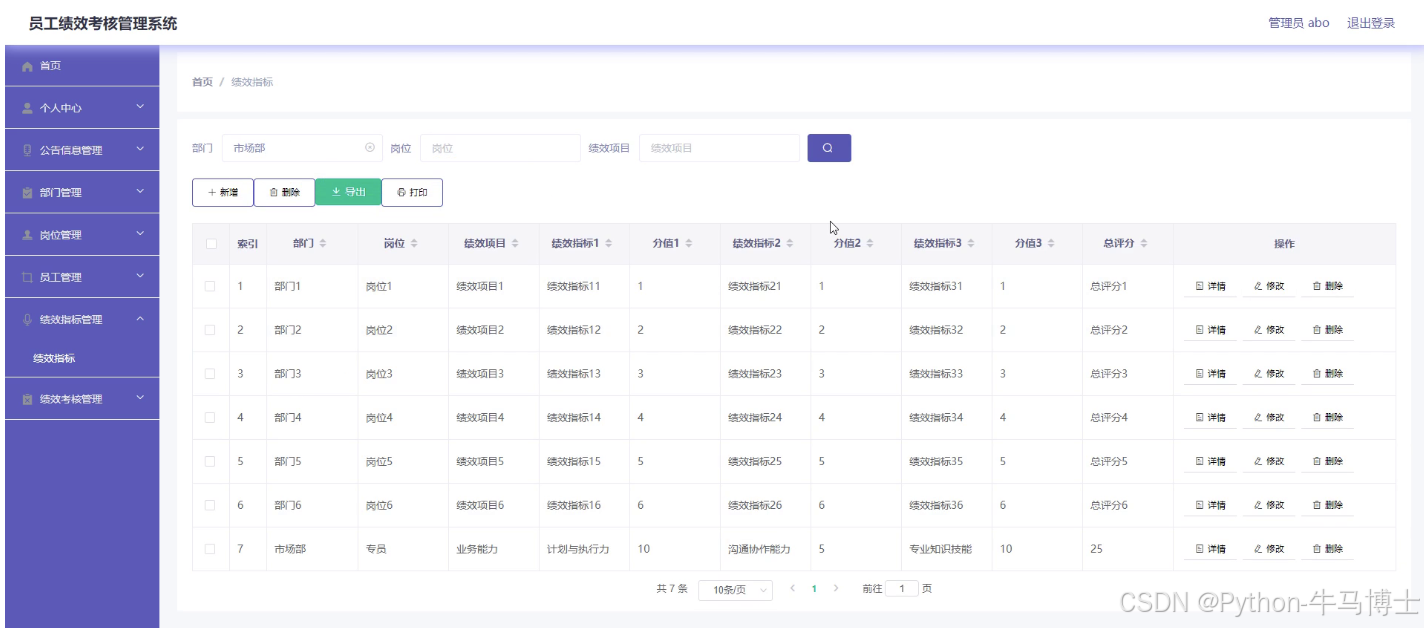Click 退出登录 at top right

[1370, 22]
